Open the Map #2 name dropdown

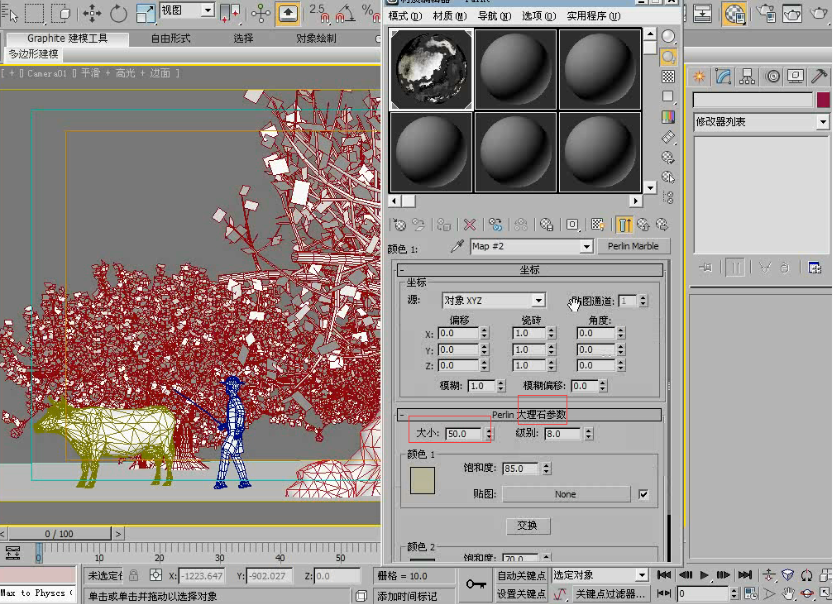pos(531,246)
